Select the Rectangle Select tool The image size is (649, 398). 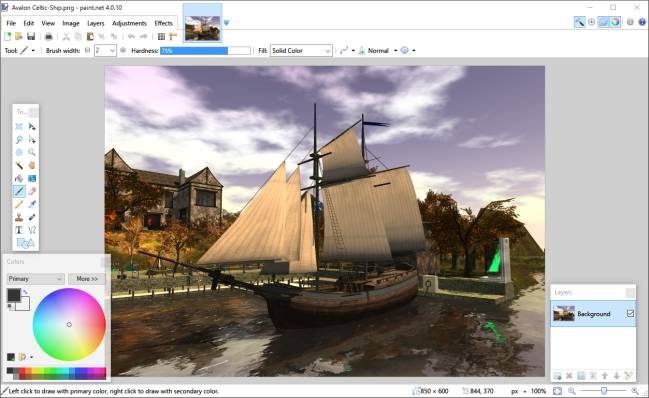(19, 127)
